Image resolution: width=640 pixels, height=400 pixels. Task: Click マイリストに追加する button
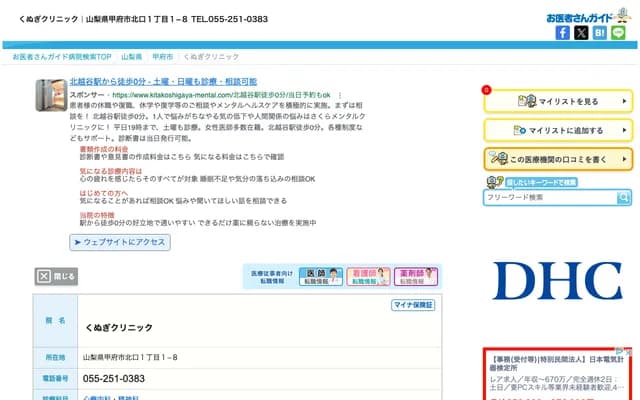click(x=558, y=130)
